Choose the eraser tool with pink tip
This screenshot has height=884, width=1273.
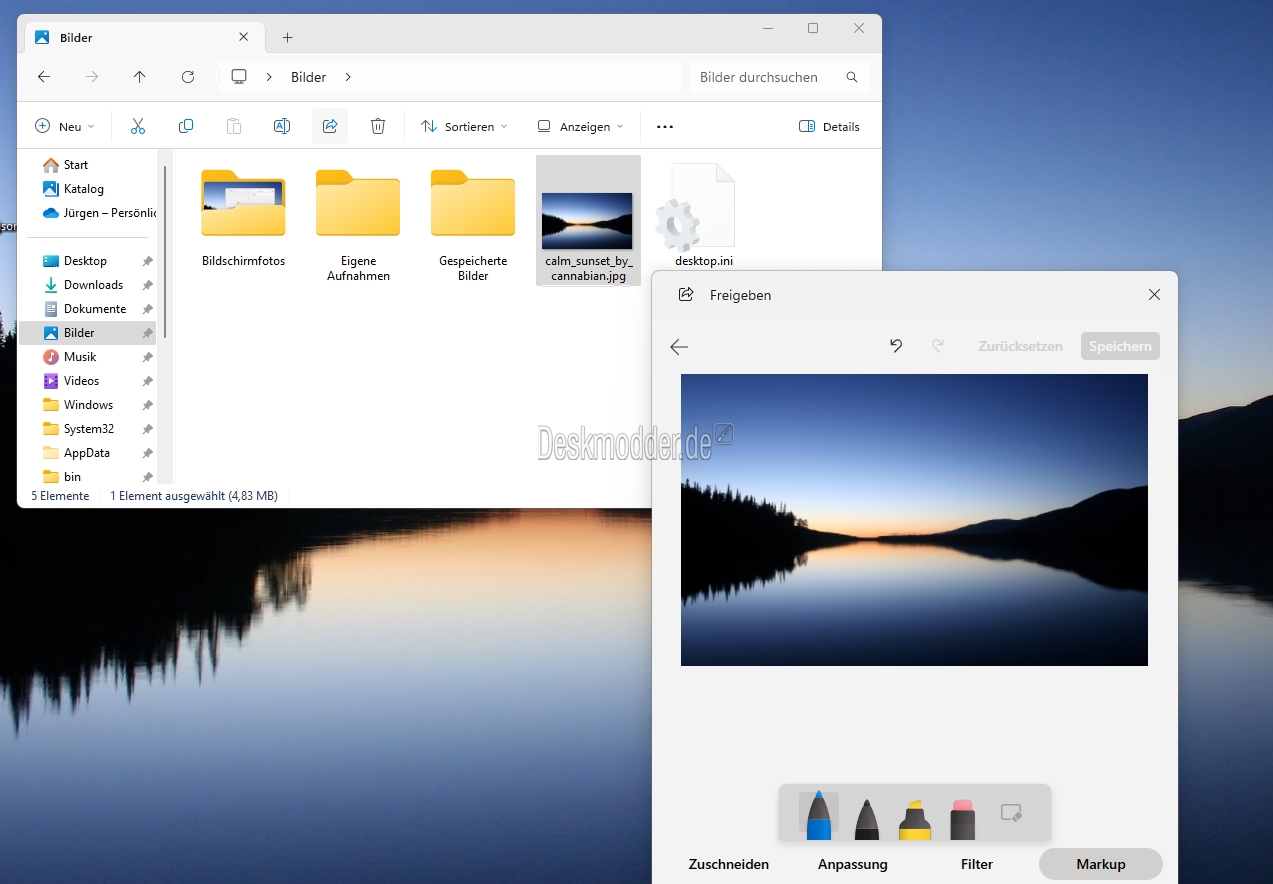point(962,817)
